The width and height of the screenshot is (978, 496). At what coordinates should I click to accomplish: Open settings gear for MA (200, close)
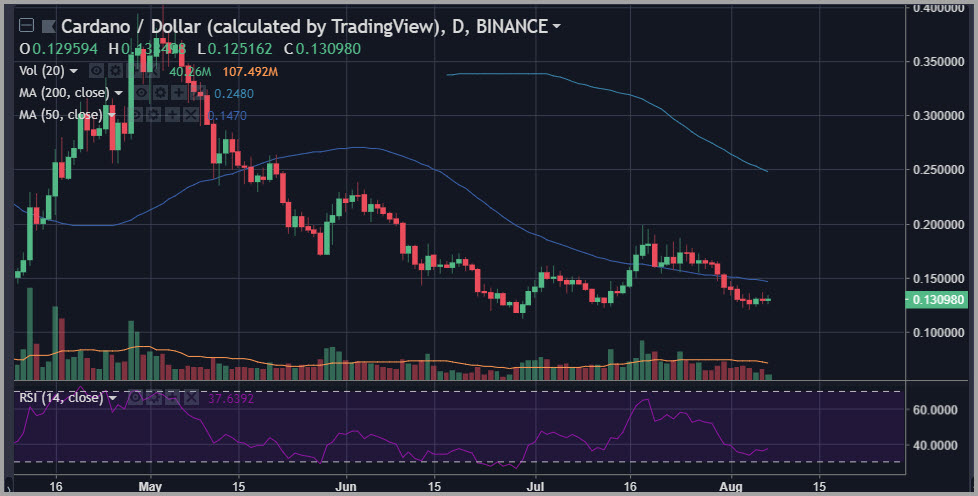(x=160, y=93)
